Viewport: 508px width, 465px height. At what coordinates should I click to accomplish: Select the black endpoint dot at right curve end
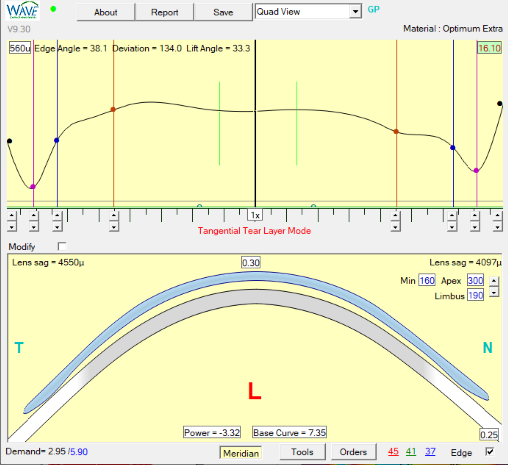coord(500,104)
